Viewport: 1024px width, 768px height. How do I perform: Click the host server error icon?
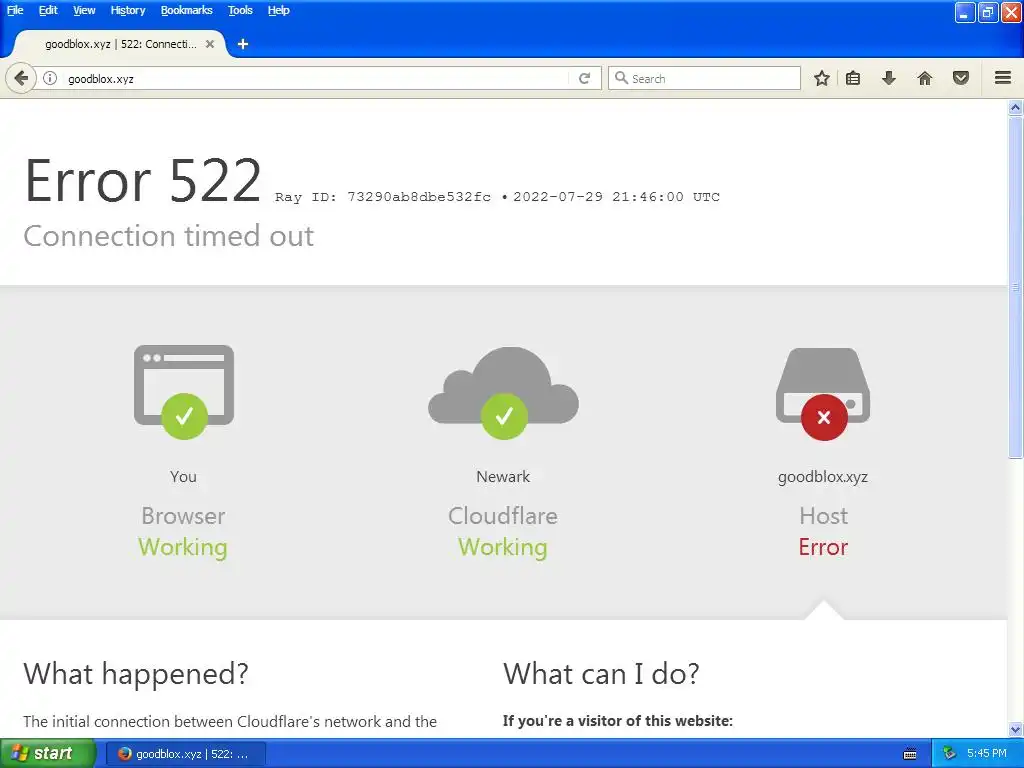pyautogui.click(x=823, y=394)
